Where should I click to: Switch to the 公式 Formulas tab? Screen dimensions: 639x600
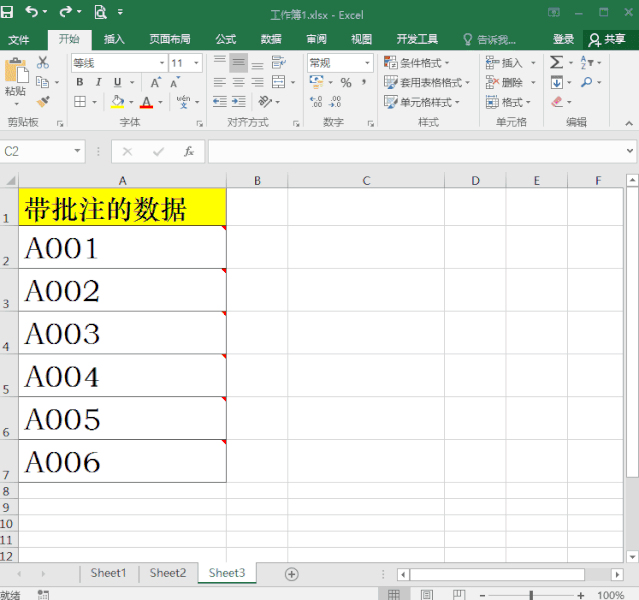click(225, 39)
